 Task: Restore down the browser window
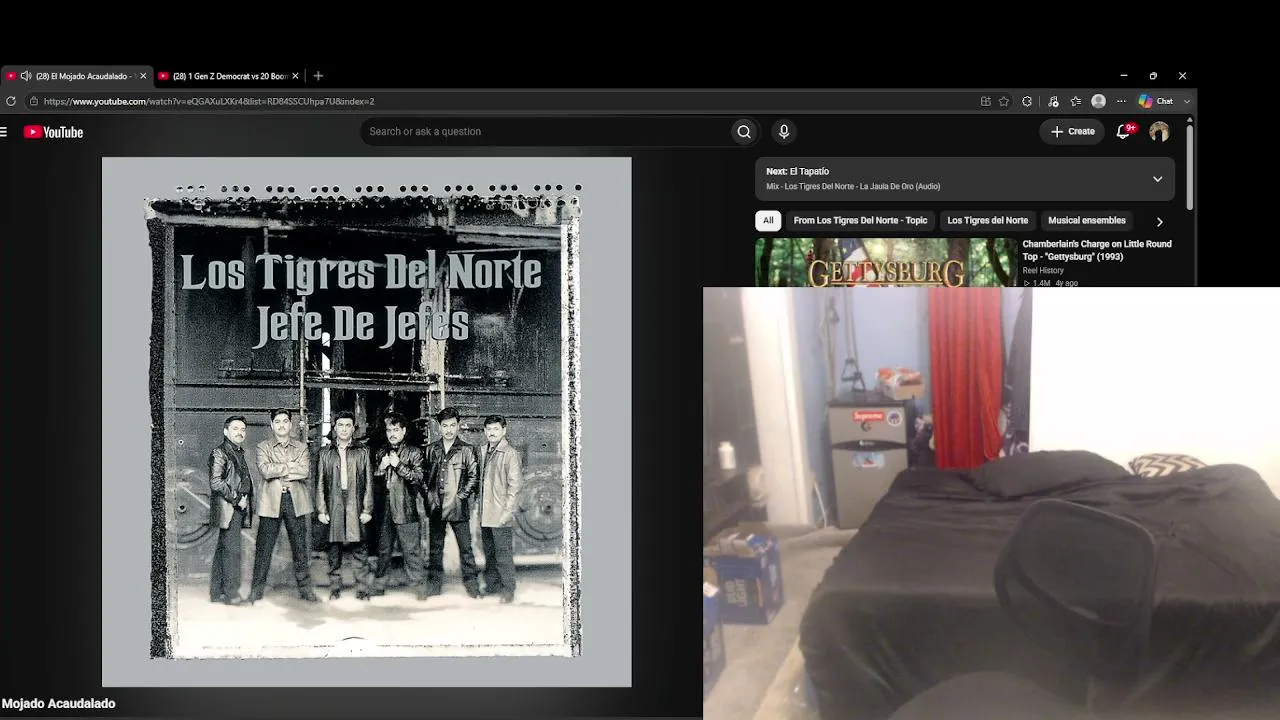(1153, 76)
